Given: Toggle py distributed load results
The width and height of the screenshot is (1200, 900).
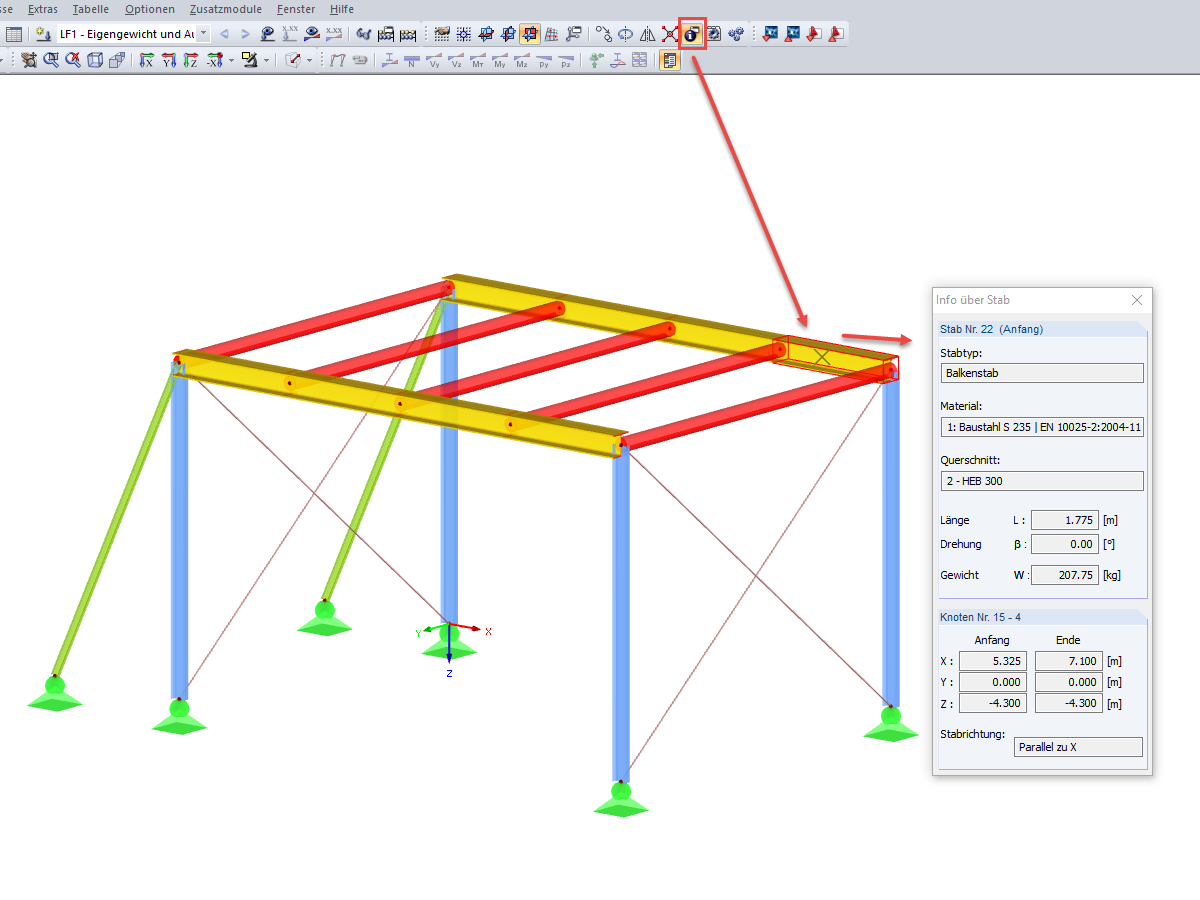Looking at the screenshot, I should (544, 60).
